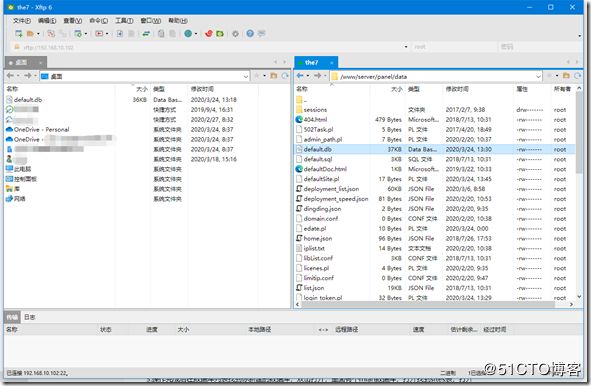This screenshot has height=386, width=591.
Task: Select default.db in the local pane
Action: [x=28, y=100]
